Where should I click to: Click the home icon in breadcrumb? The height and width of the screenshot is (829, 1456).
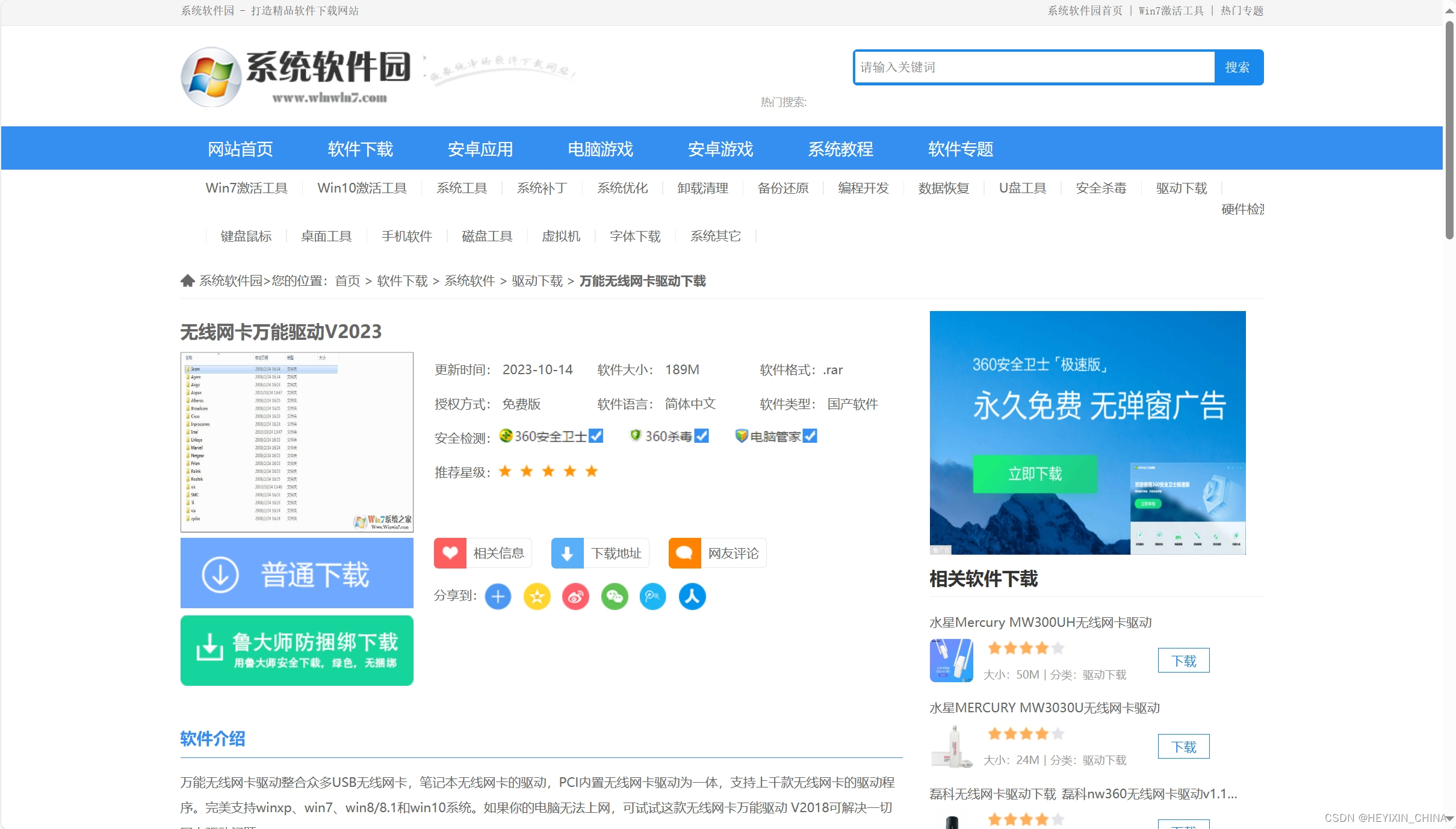click(x=187, y=281)
